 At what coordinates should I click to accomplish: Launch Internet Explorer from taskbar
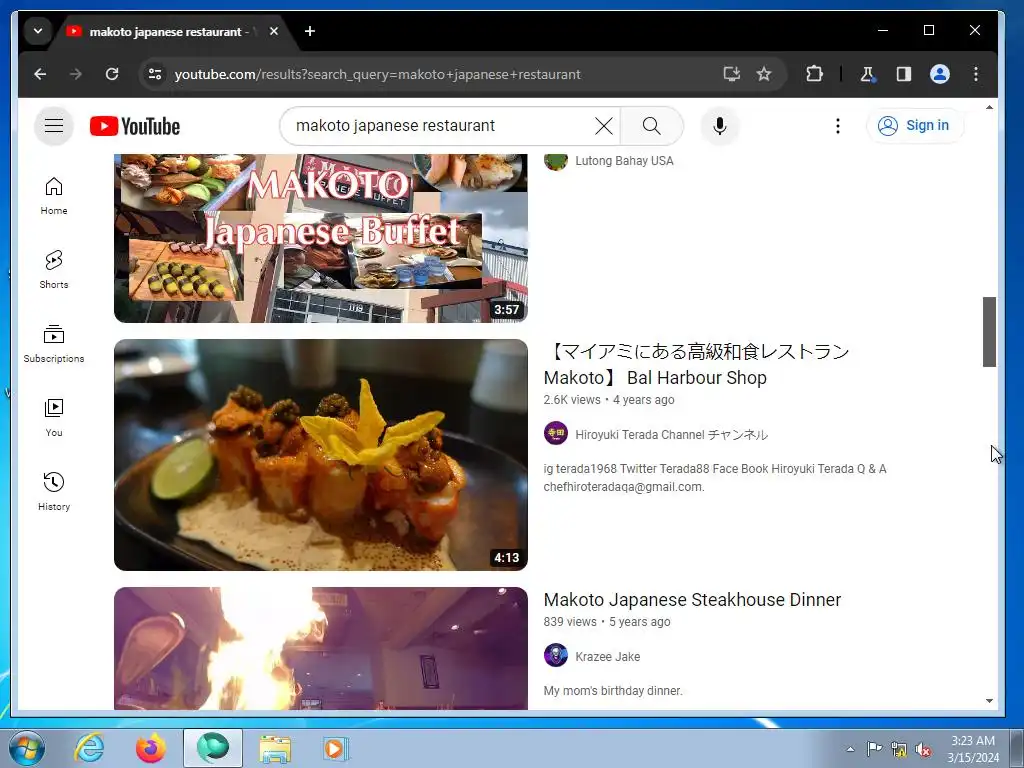[89, 748]
